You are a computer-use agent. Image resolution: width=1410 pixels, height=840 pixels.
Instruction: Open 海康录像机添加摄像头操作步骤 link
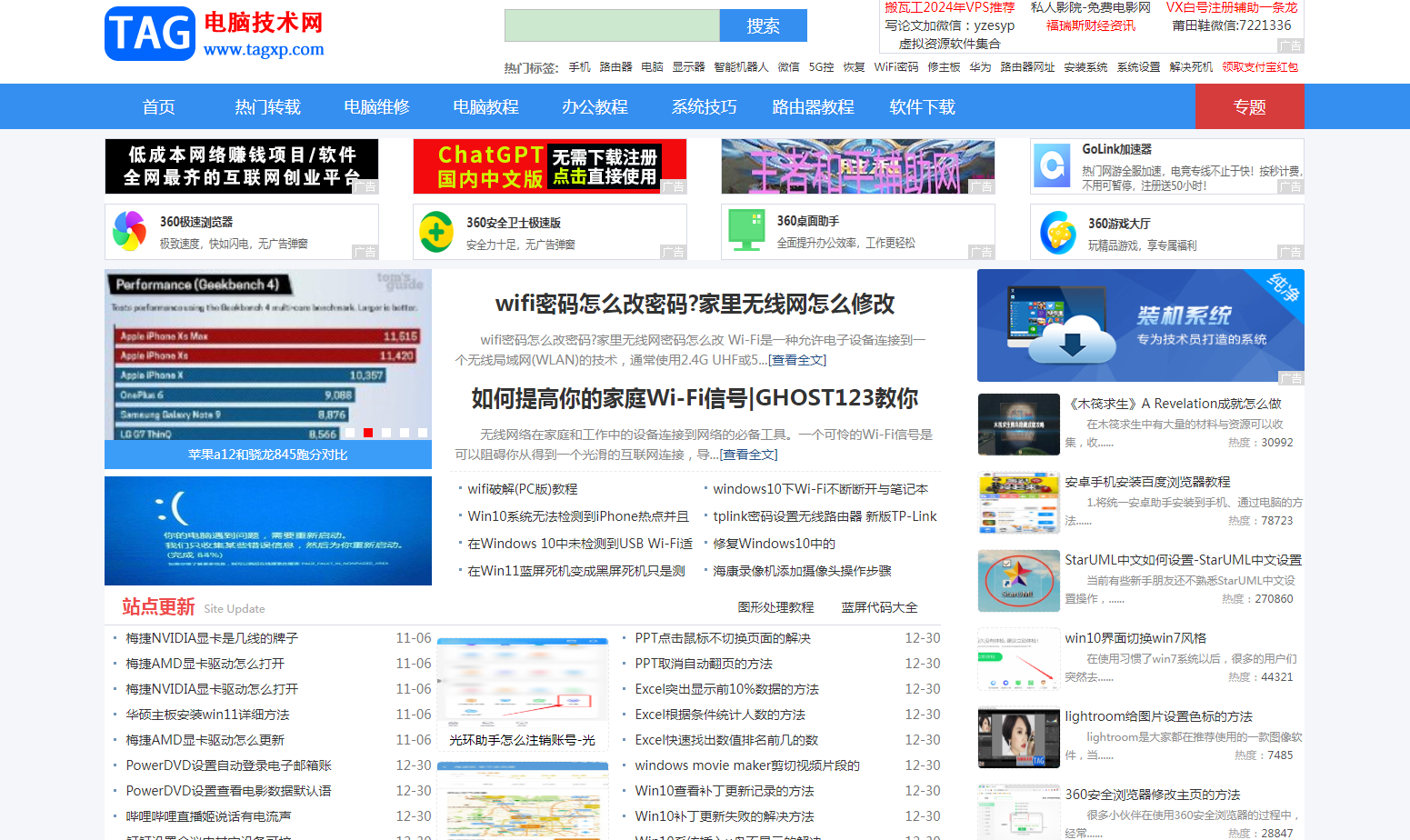[802, 571]
